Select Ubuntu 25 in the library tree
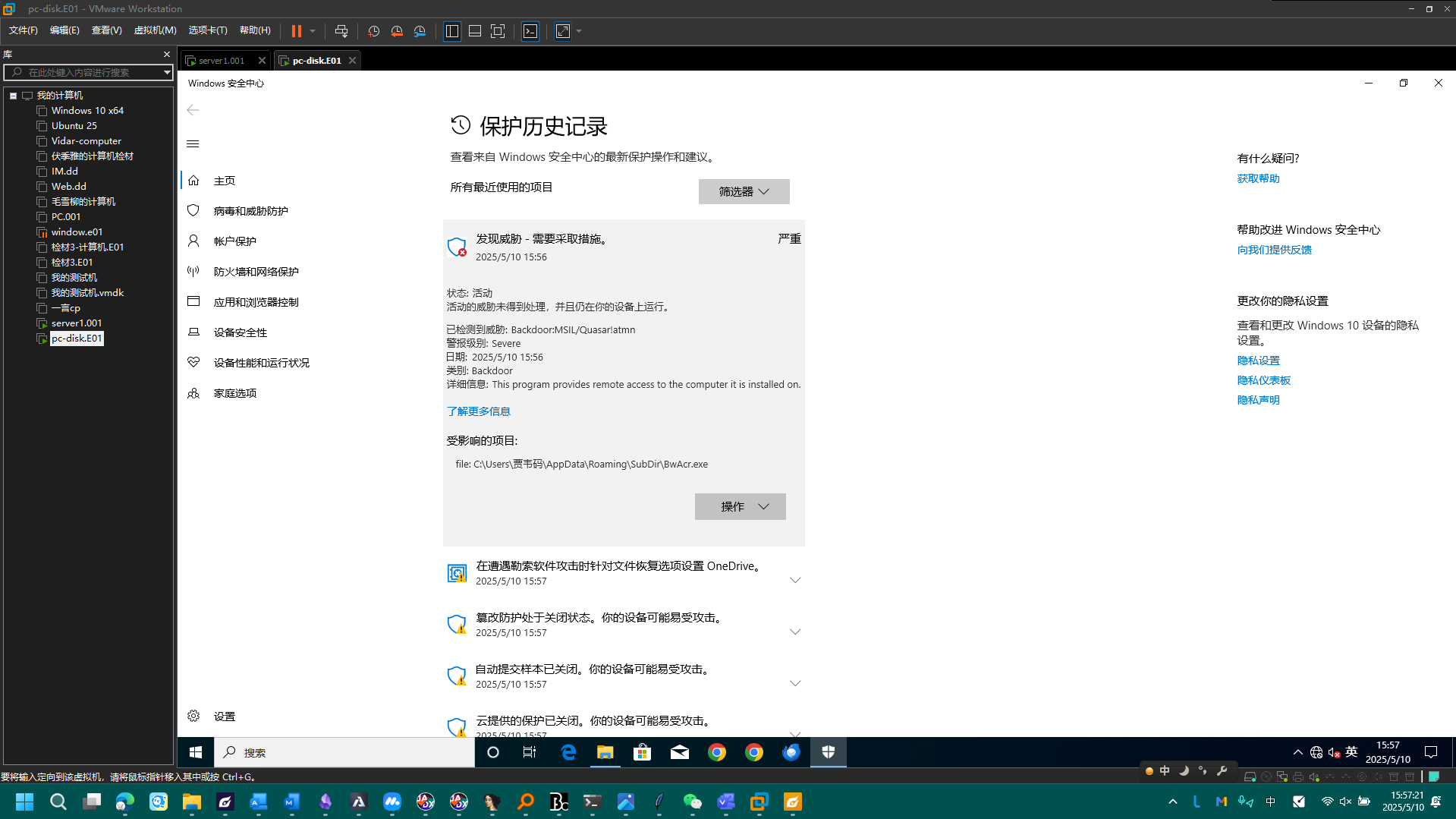Image resolution: width=1456 pixels, height=819 pixels. (74, 126)
